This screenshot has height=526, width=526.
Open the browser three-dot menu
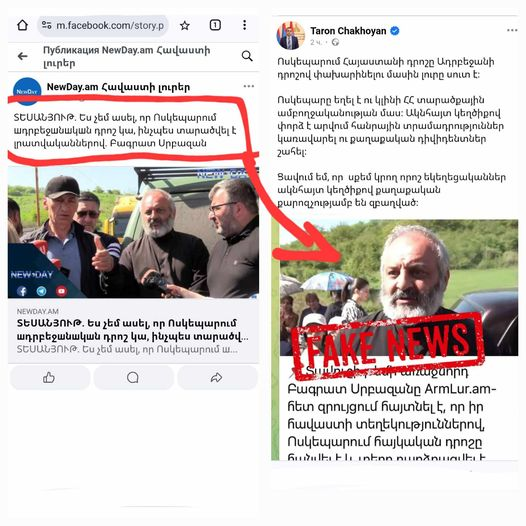pos(245,25)
